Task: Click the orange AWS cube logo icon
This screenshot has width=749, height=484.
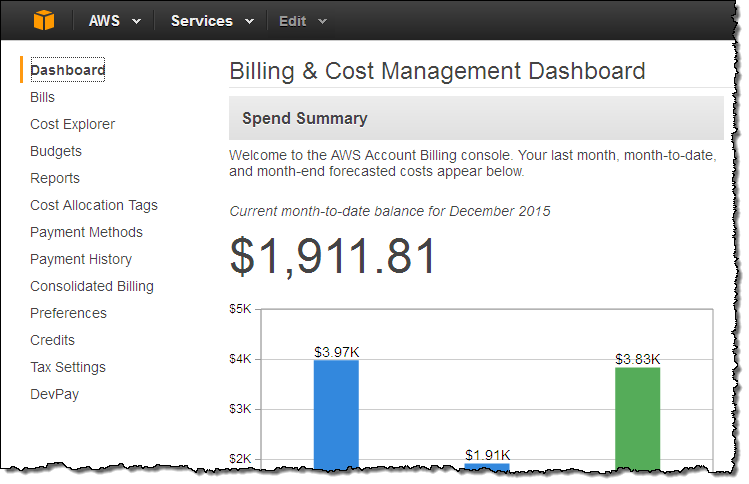Action: pos(45,21)
